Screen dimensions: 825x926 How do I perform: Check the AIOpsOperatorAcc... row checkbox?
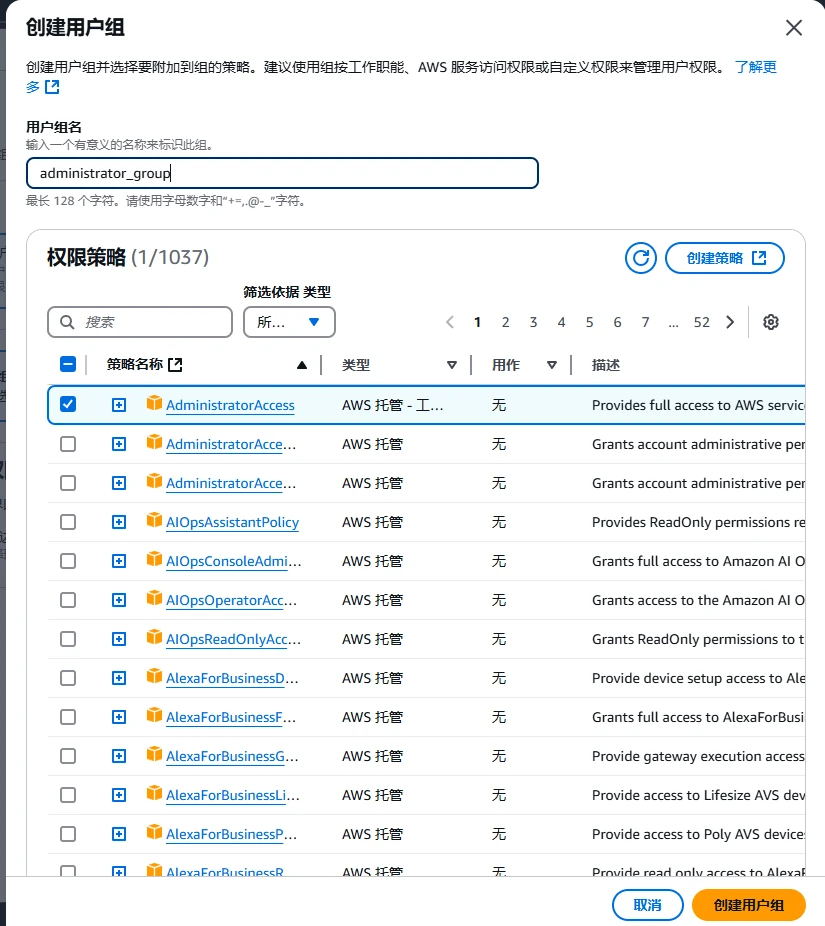click(68, 600)
